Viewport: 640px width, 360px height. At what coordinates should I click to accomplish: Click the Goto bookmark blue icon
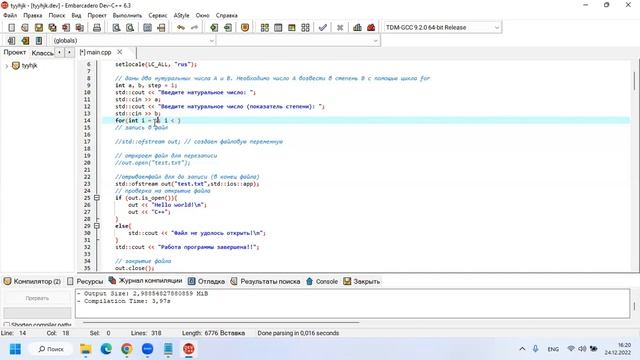coord(39,40)
